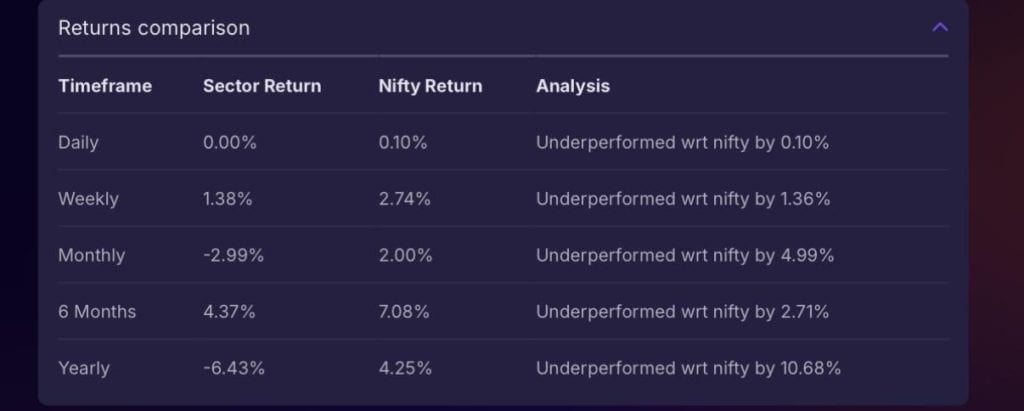Select the Nifty Return column header
Image resolution: width=1024 pixels, height=411 pixels.
(430, 86)
